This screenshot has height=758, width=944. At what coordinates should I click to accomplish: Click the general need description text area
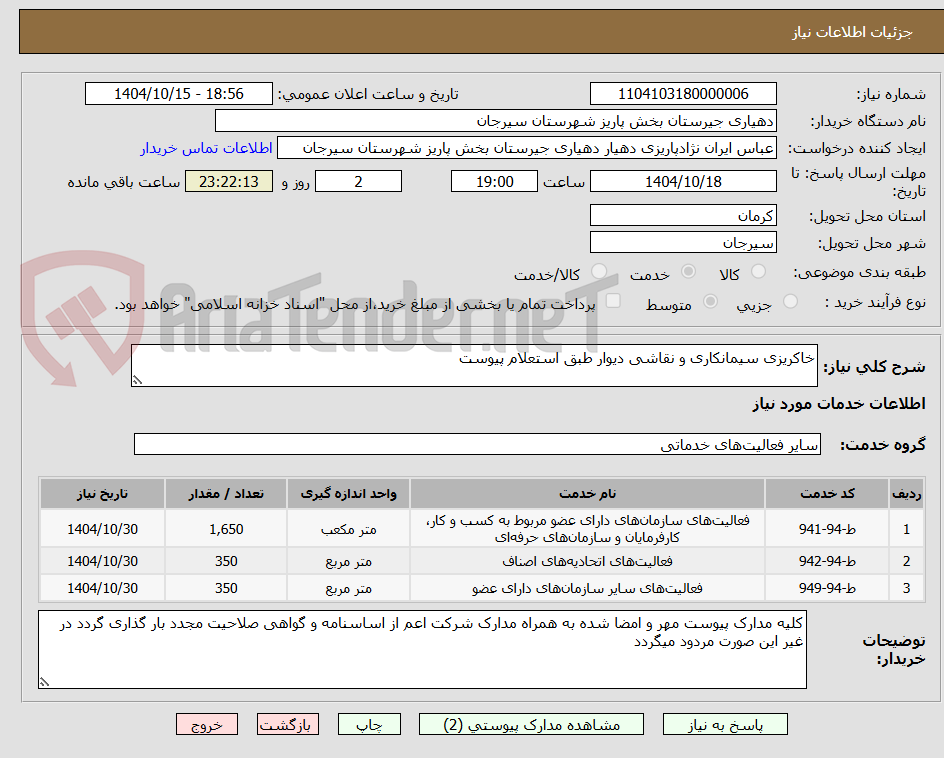(x=474, y=365)
